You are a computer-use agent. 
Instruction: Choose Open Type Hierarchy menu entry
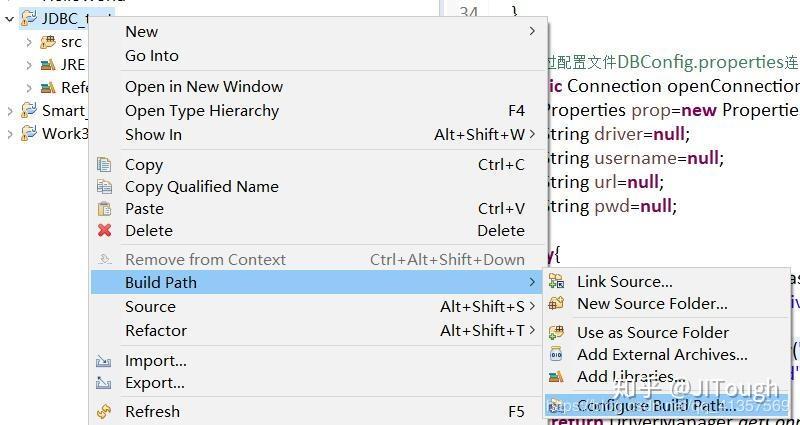point(202,110)
